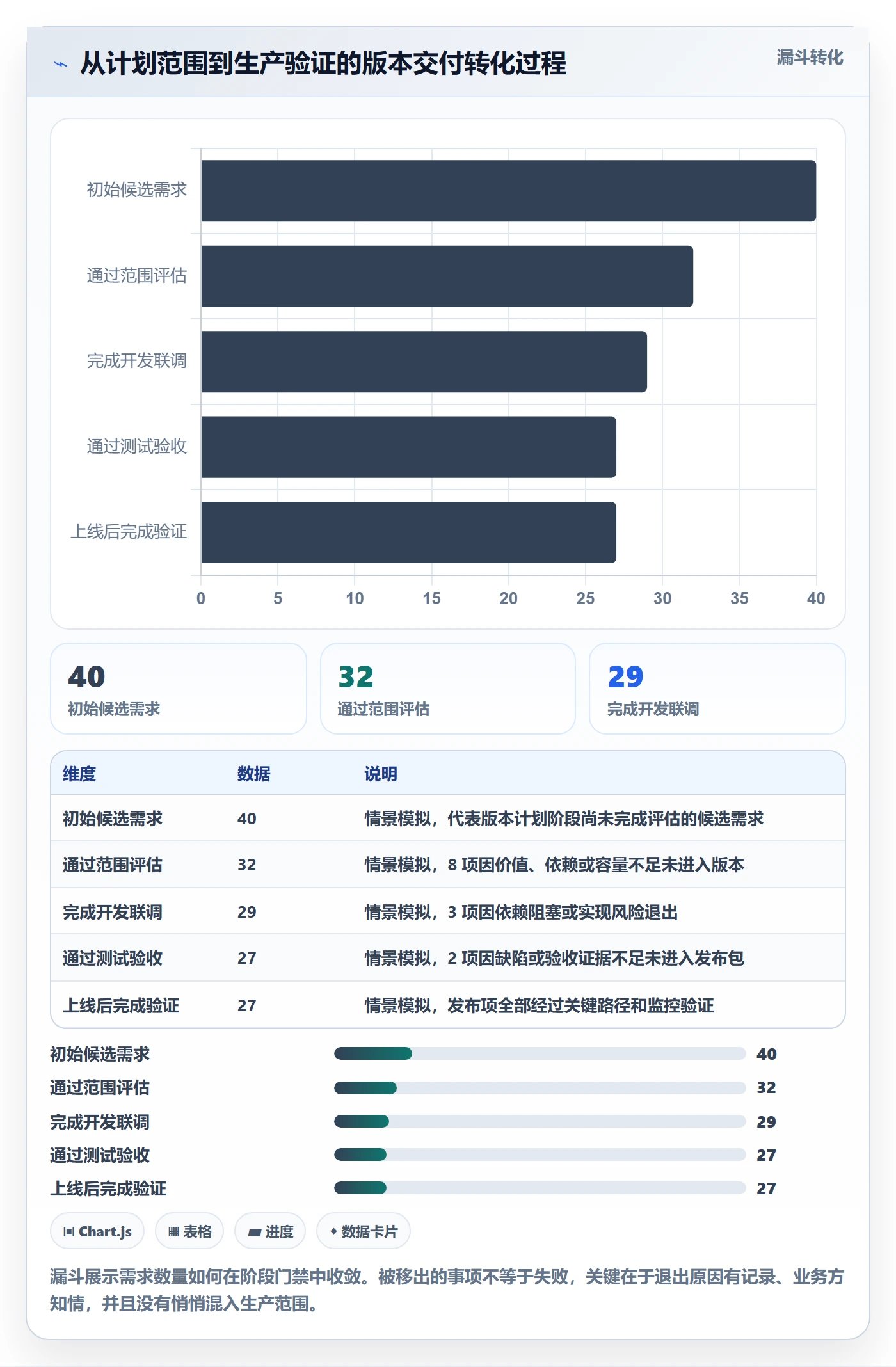Click the chart title 从计划范围到生产验证的版本交付转化过程

tap(323, 63)
